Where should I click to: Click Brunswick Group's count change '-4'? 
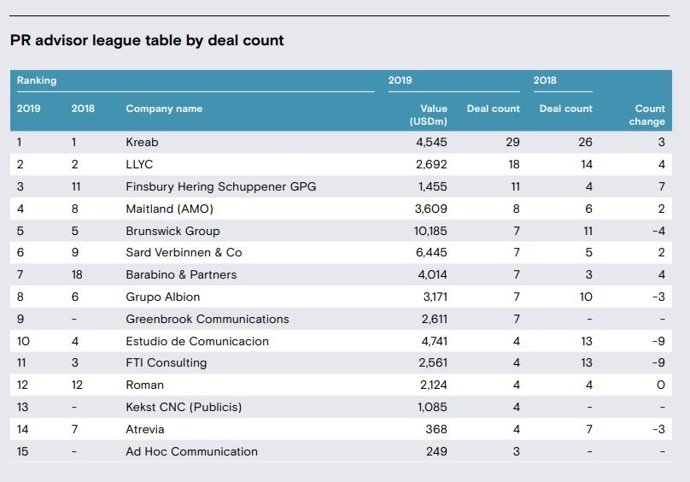click(659, 231)
